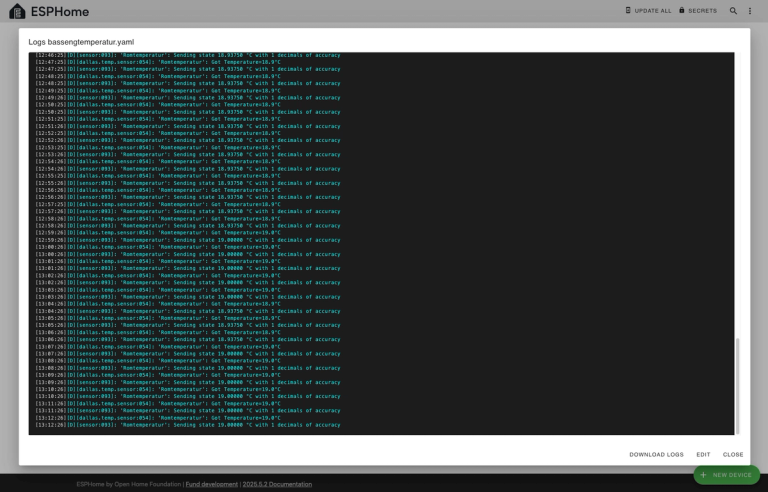Select the 13:08 sensor:093 log line

(x=188, y=368)
